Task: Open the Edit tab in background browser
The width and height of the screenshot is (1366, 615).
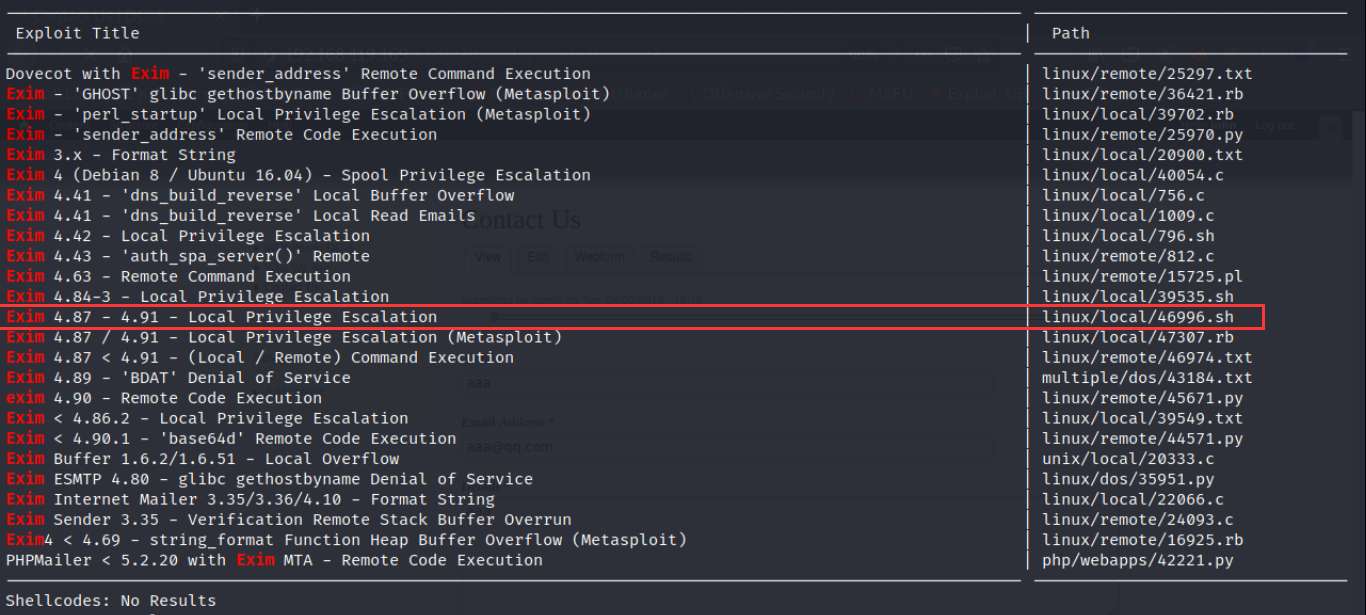Action: point(538,257)
